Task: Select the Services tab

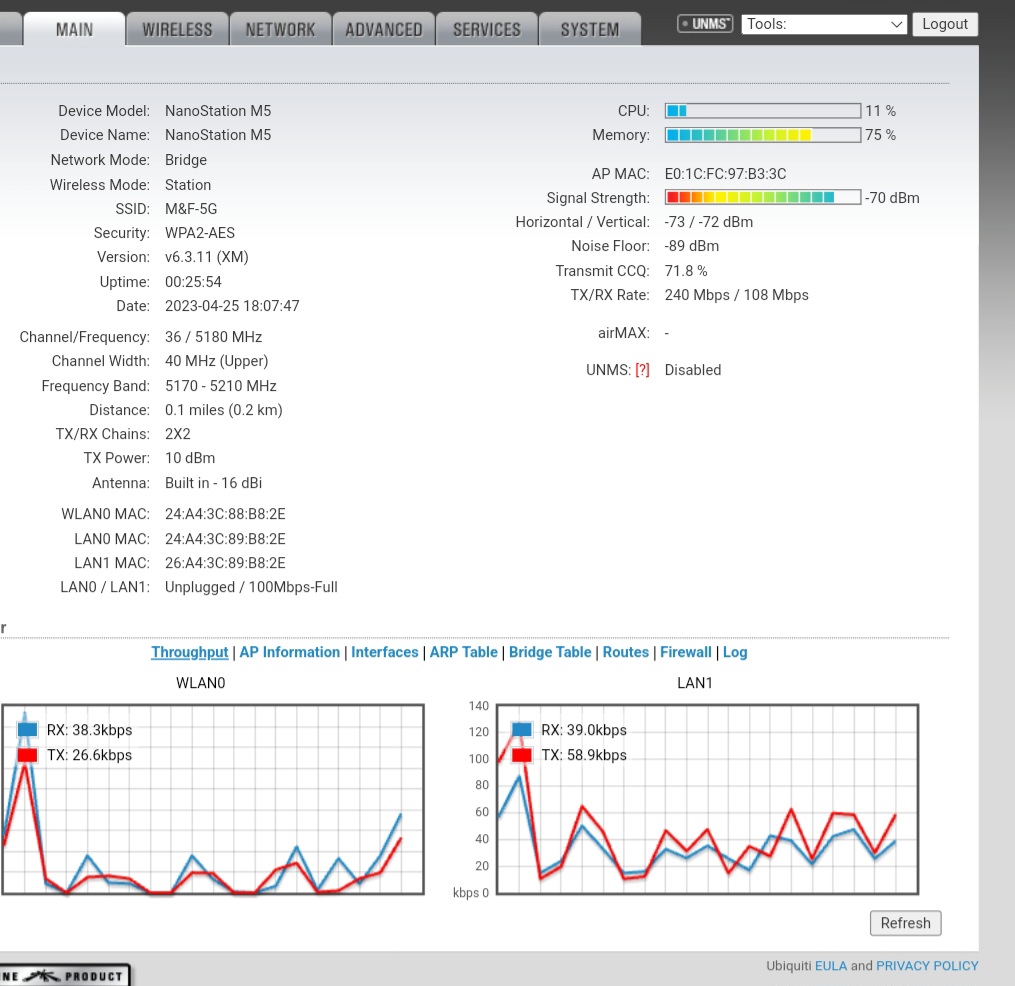Action: 487,30
